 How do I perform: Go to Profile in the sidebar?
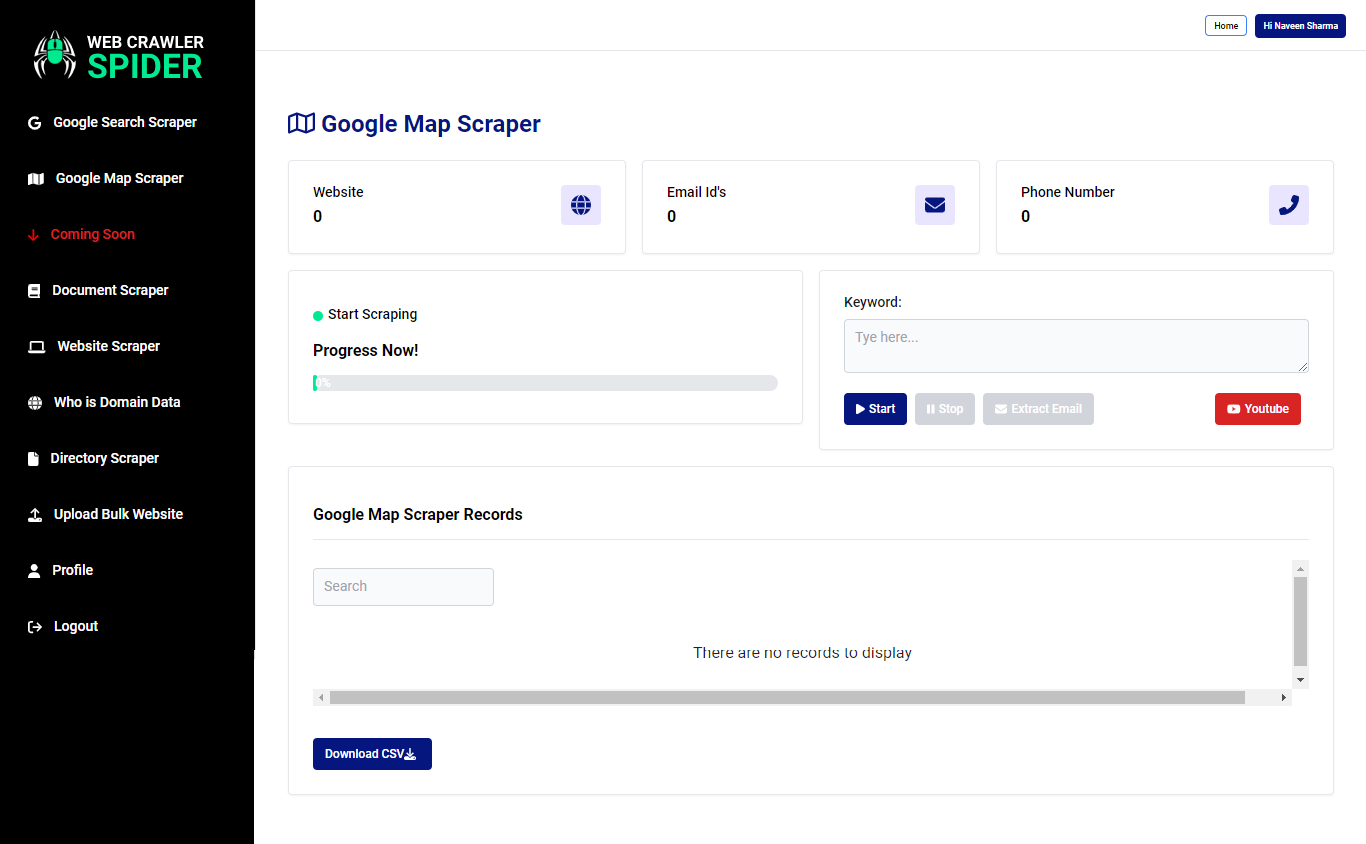coord(72,570)
